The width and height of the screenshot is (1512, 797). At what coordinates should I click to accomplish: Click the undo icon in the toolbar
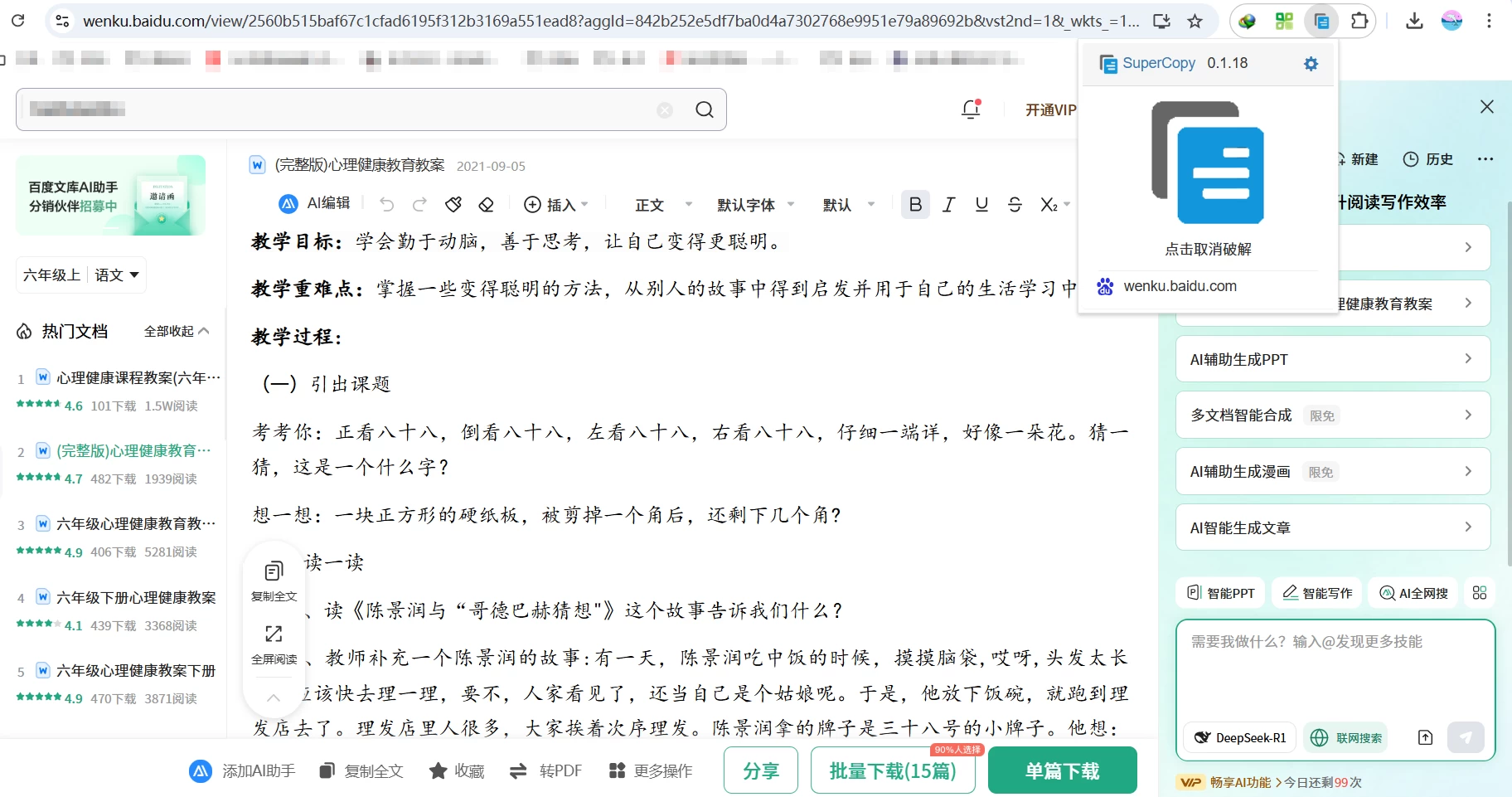385,203
